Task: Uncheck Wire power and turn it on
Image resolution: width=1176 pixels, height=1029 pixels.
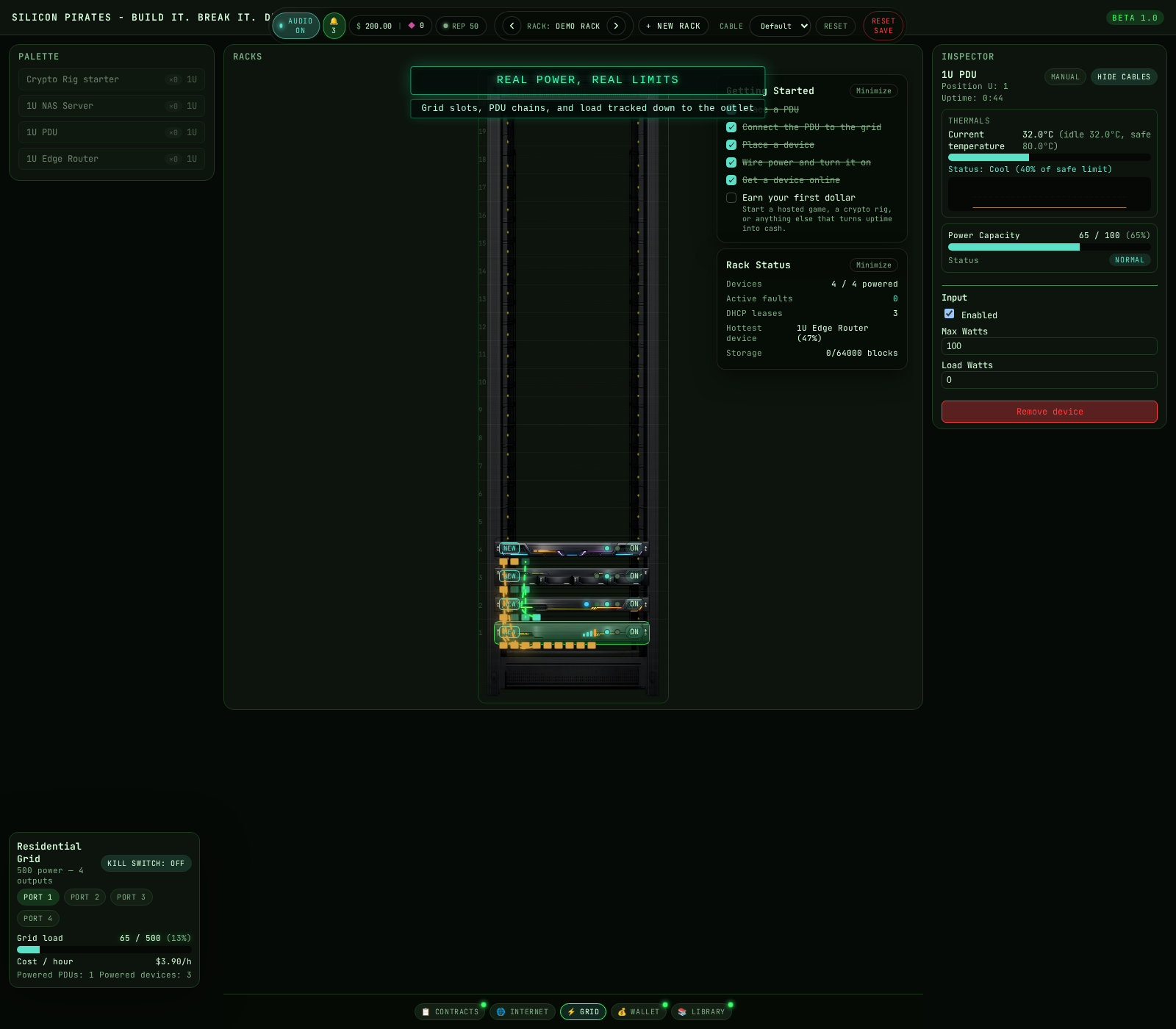Action: tap(731, 162)
